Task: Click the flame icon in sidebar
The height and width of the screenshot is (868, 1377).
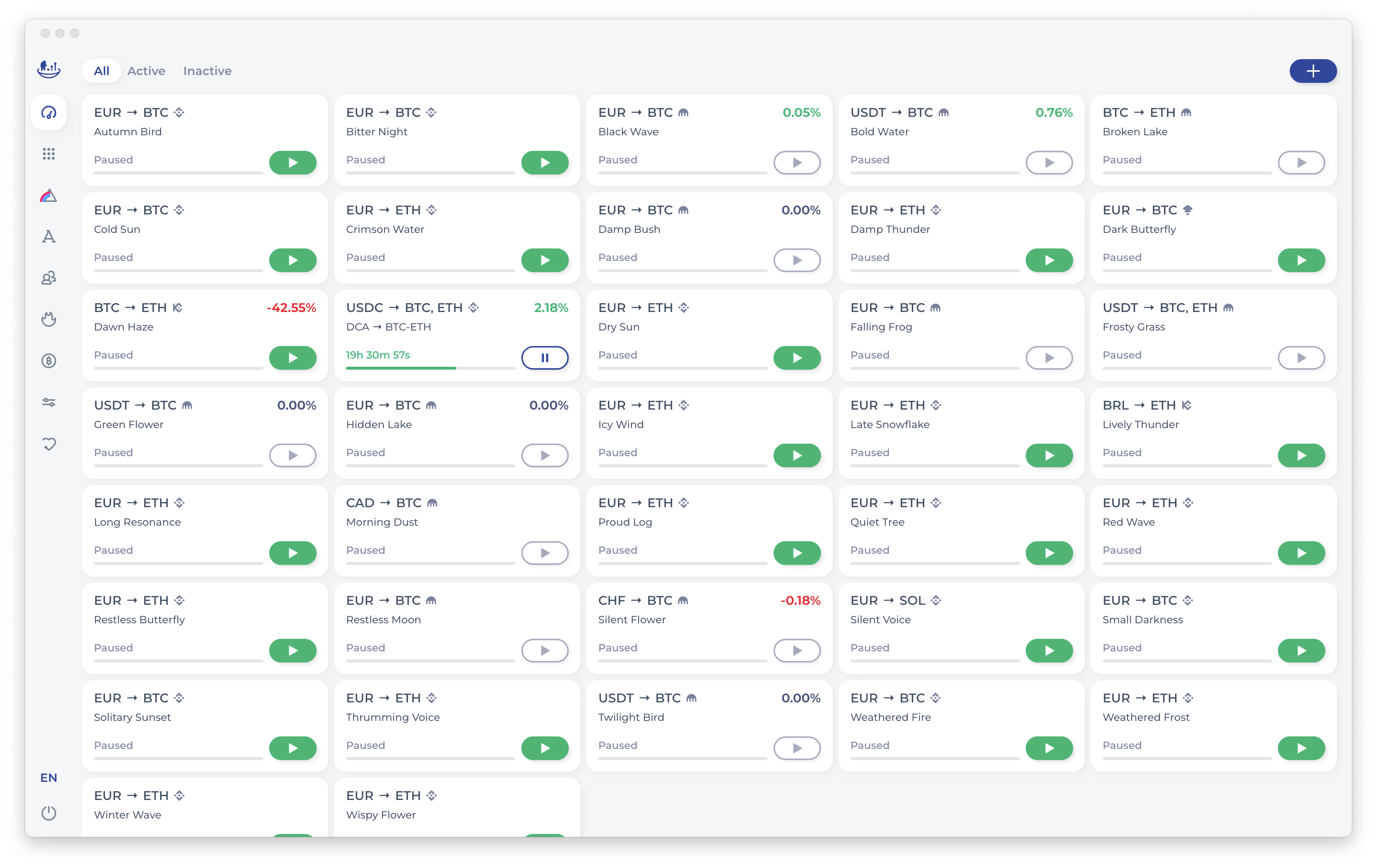Action: pos(48,319)
